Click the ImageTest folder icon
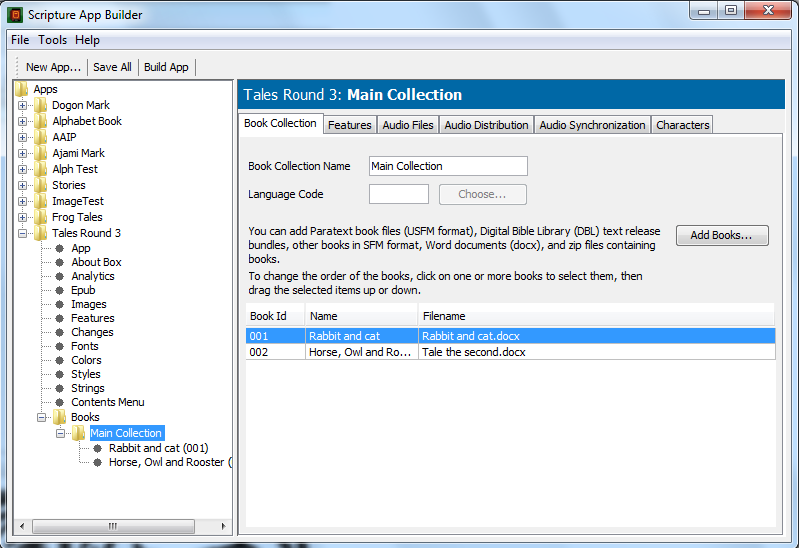The height and width of the screenshot is (548, 799). pos(41,201)
